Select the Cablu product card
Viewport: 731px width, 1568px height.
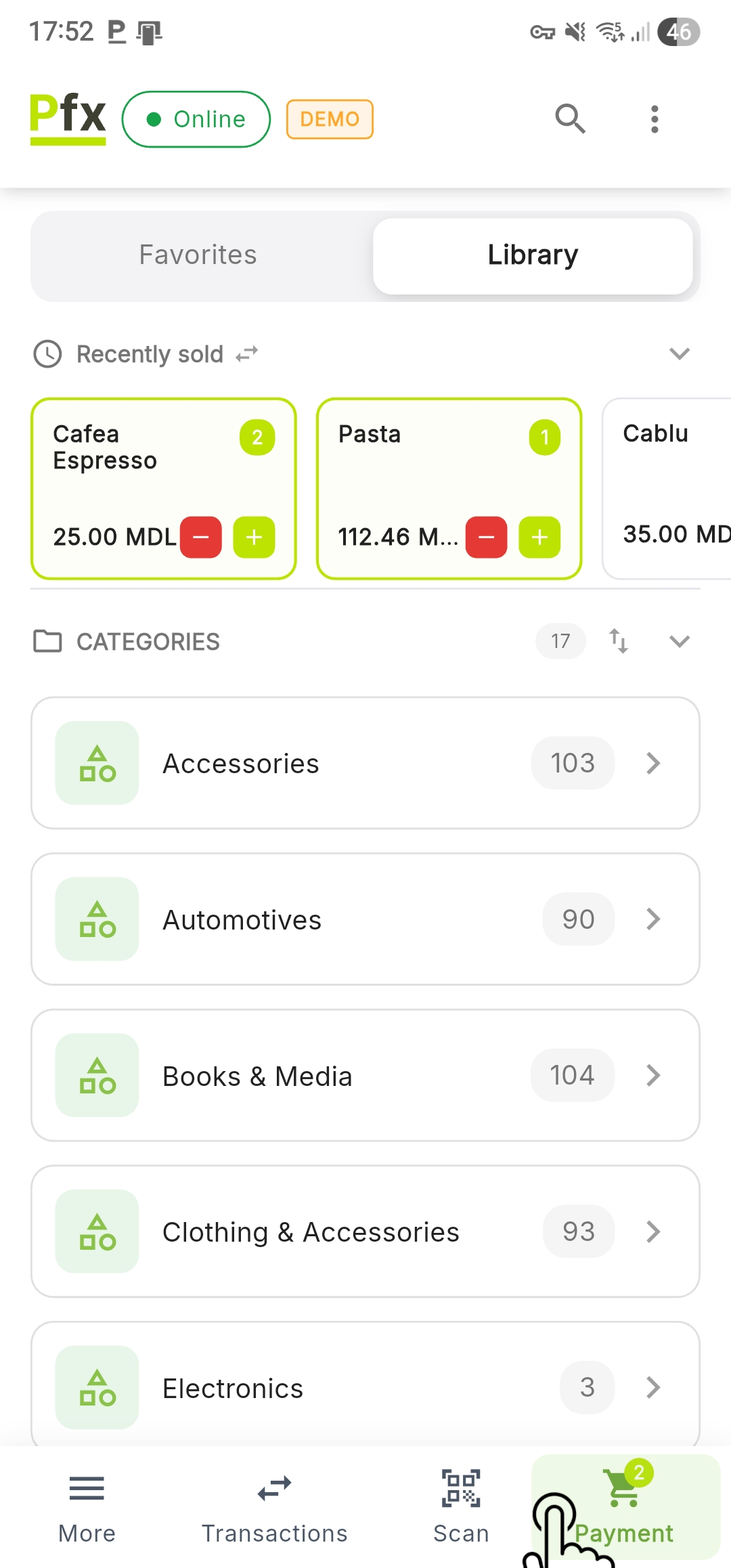coord(667,487)
